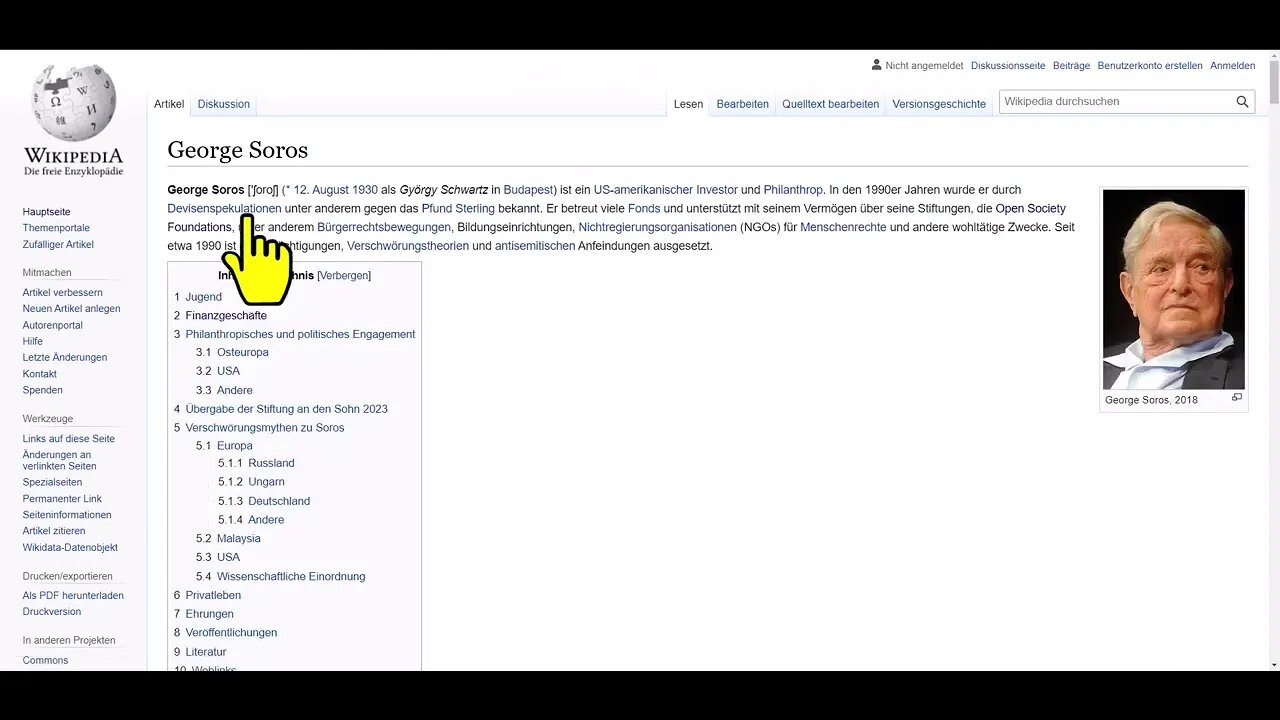Click the Wikipedia durchsuchen search field
The height and width of the screenshot is (720, 1280).
1115,101
